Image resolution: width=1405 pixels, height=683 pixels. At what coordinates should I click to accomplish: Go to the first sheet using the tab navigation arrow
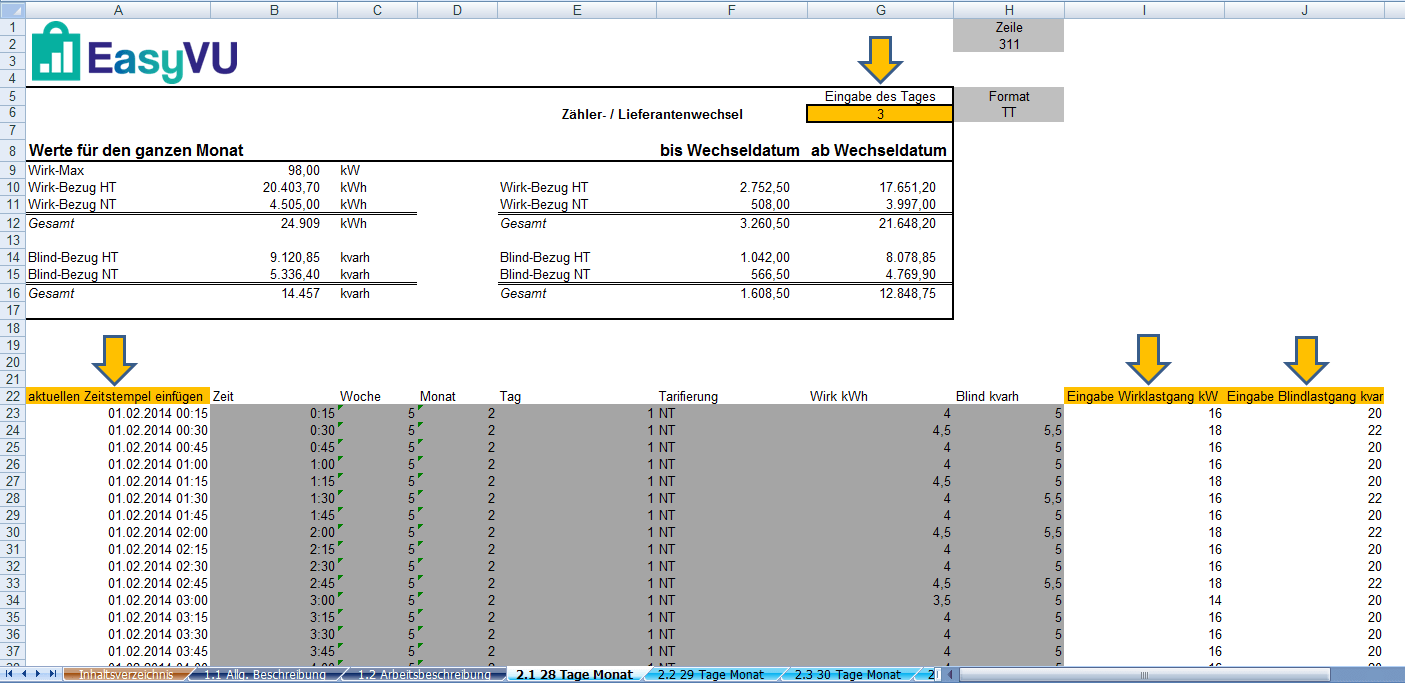[10, 675]
